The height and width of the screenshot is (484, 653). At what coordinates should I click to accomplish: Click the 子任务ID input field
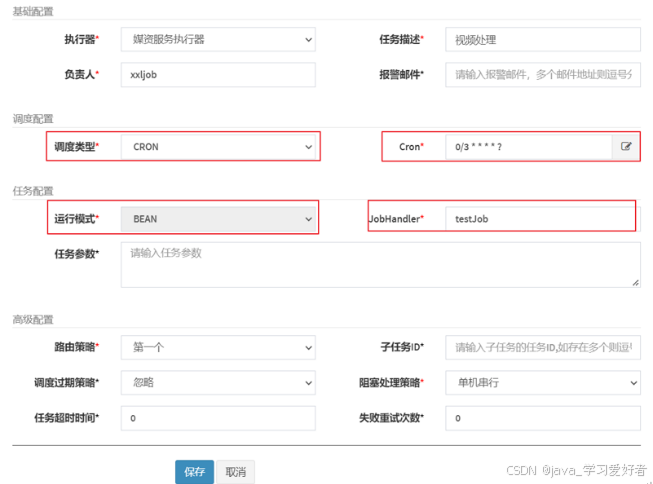pyautogui.click(x=543, y=347)
